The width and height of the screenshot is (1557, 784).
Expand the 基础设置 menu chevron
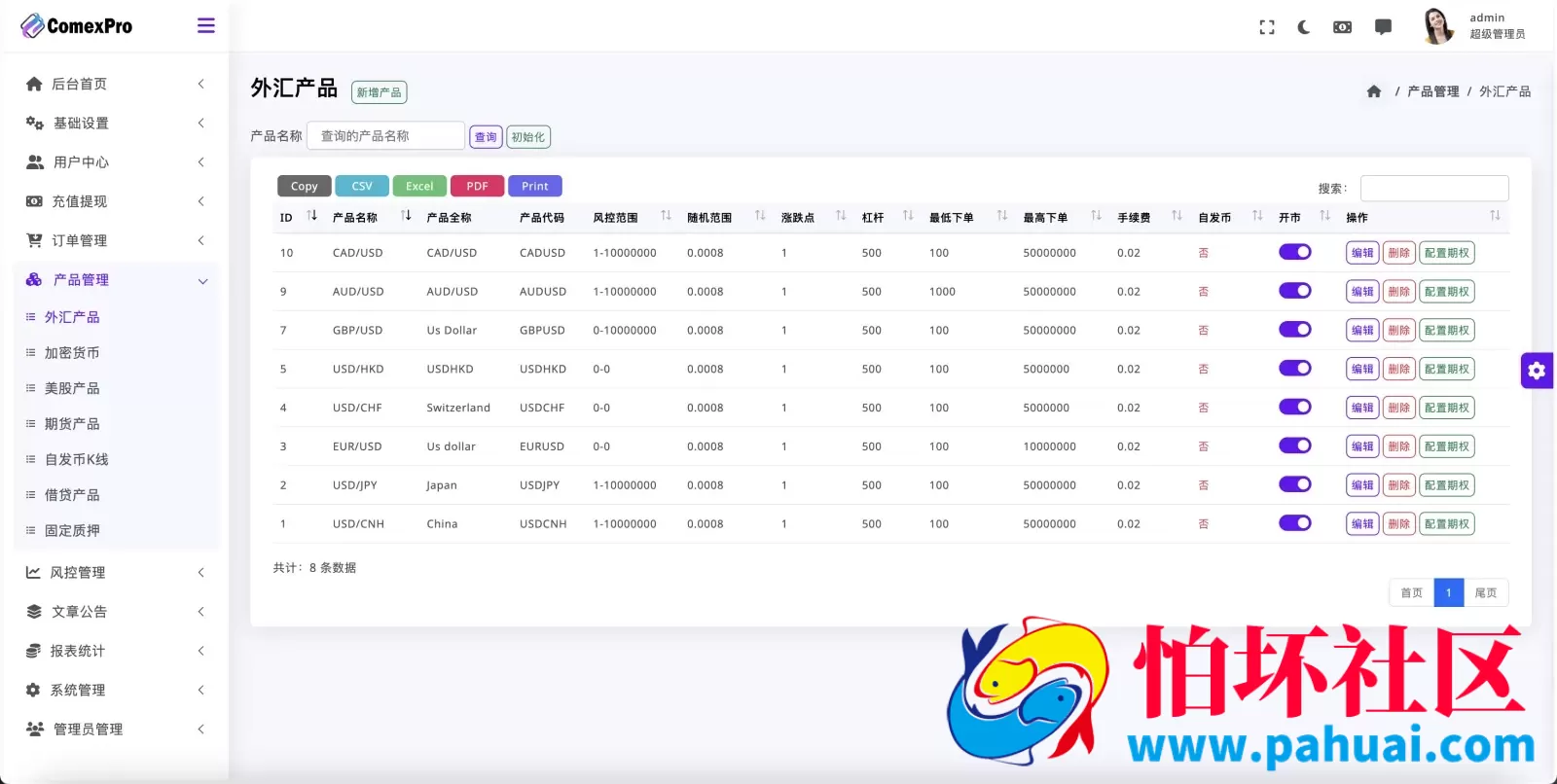tap(201, 123)
